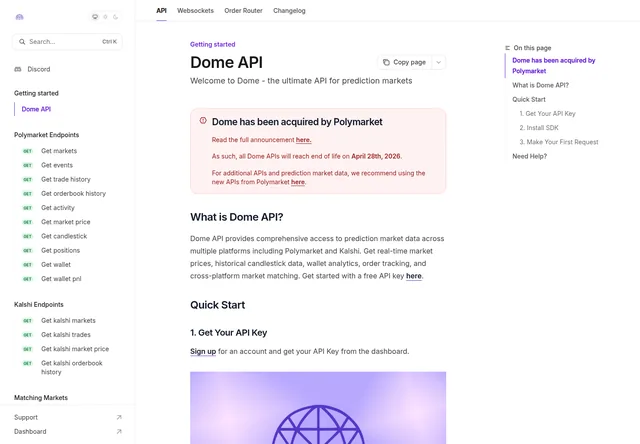Click the 'Kalshi Endpoints' sidebar header

point(39,304)
